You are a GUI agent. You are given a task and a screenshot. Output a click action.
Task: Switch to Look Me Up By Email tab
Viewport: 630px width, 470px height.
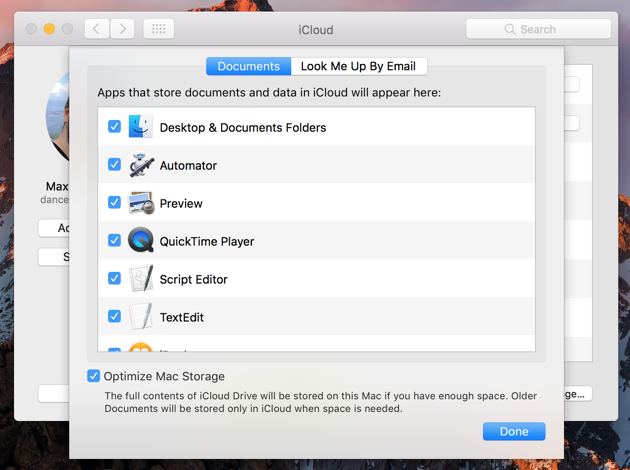click(x=358, y=66)
